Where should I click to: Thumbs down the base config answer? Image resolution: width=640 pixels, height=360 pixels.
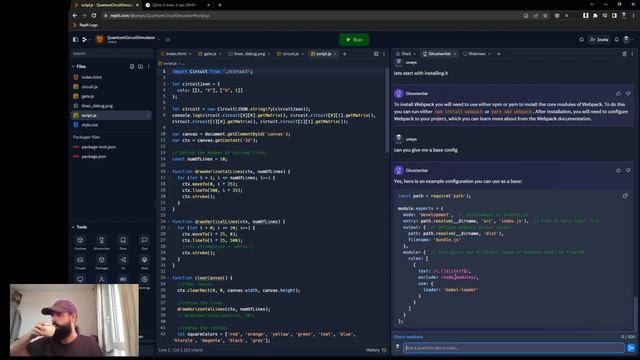[x=628, y=170]
